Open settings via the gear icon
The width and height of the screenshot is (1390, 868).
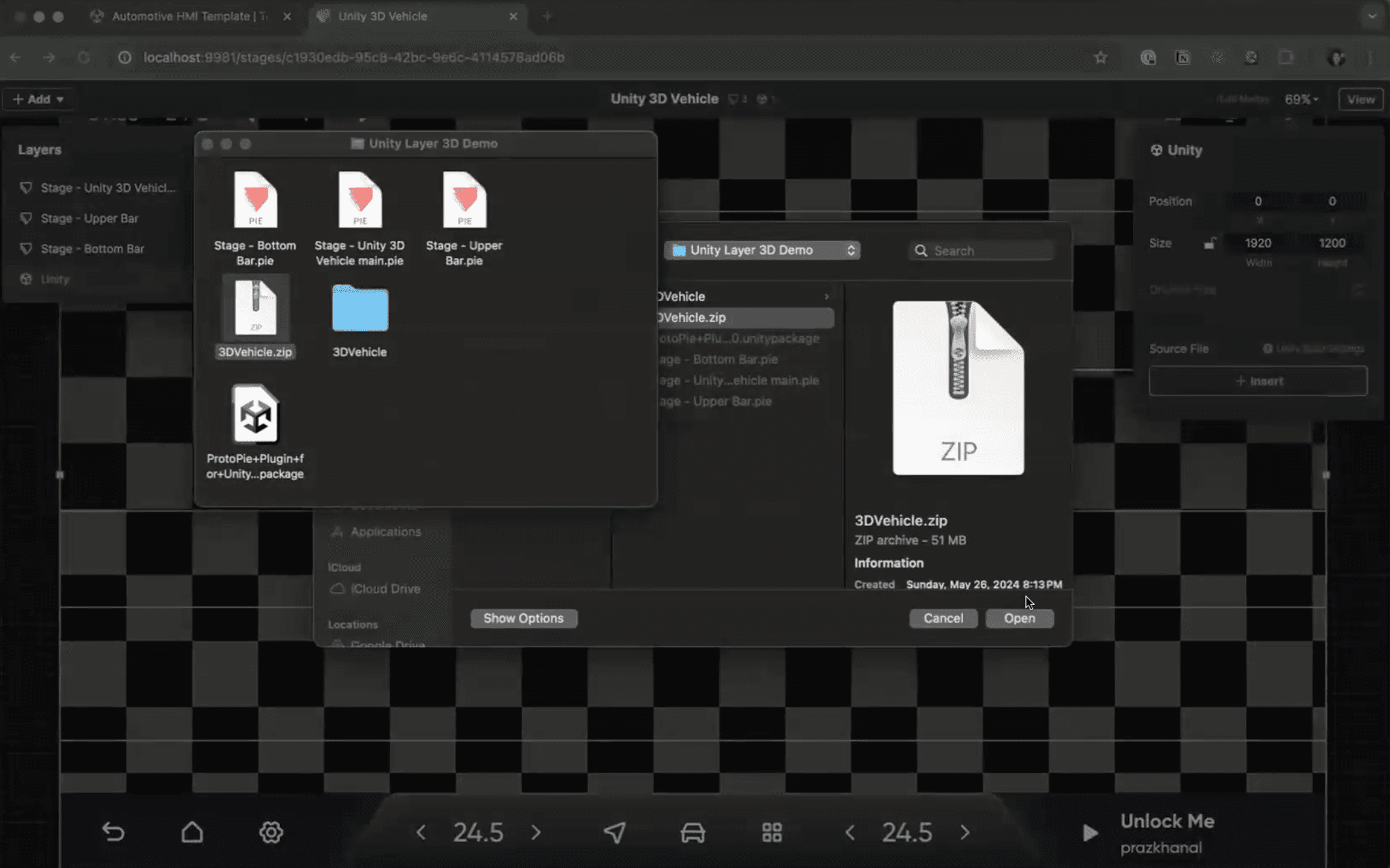click(x=272, y=831)
